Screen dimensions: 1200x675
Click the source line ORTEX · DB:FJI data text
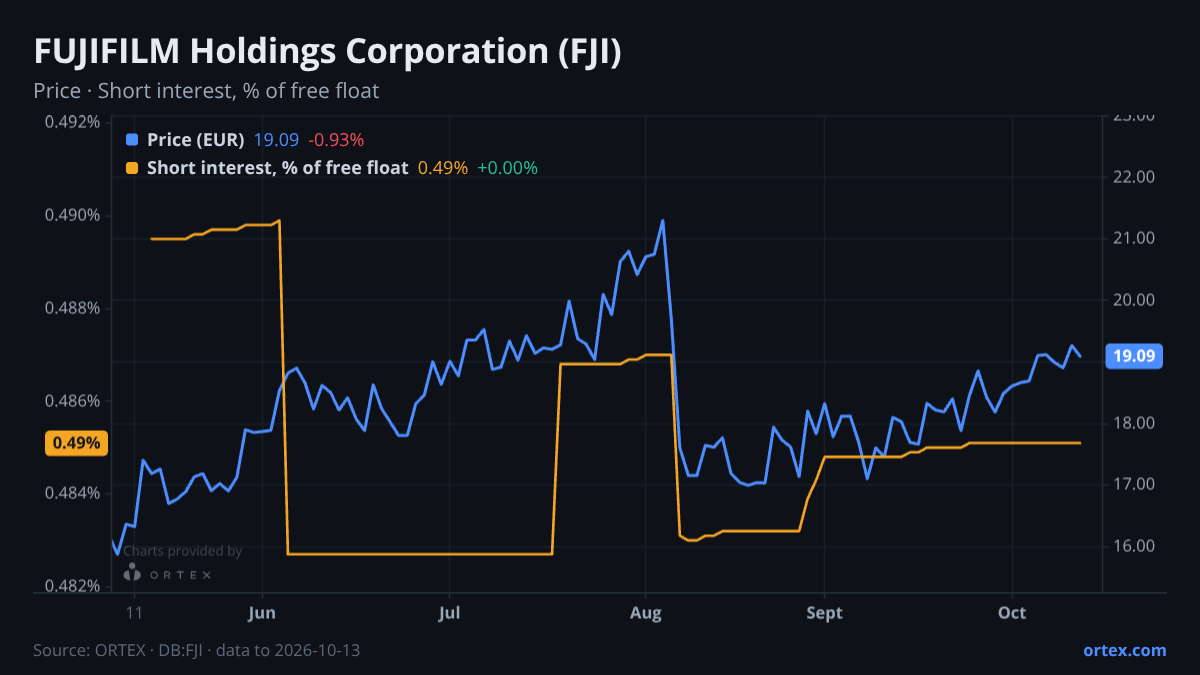(197, 650)
